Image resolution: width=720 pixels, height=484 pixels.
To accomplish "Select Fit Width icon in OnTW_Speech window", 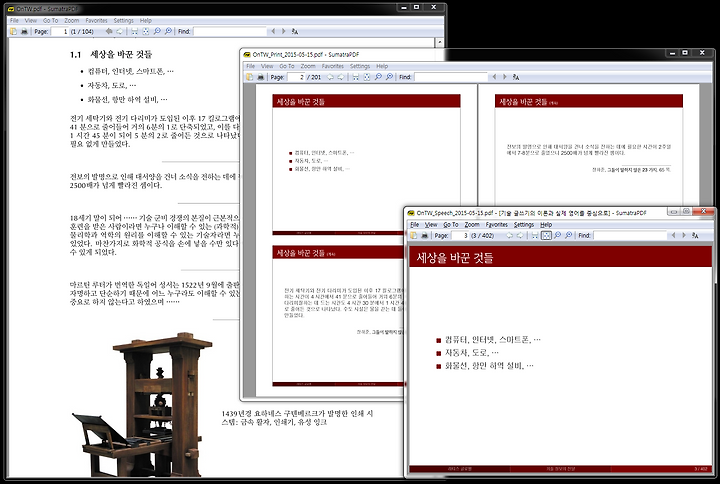I will coord(534,235).
